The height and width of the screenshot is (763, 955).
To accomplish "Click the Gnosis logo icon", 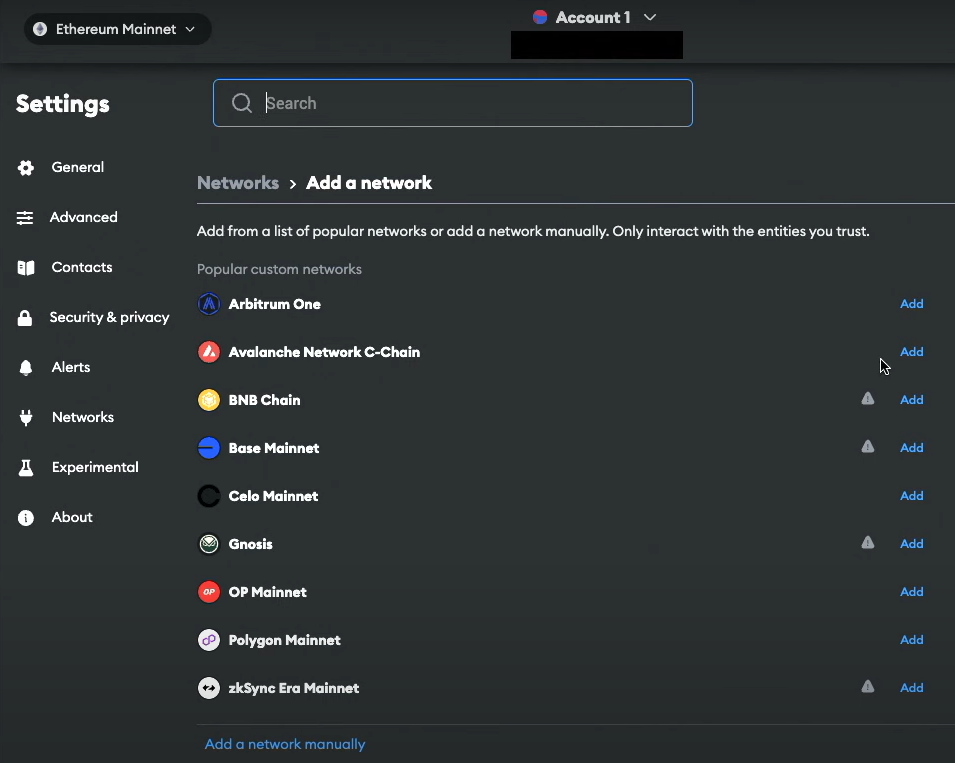I will (x=209, y=544).
